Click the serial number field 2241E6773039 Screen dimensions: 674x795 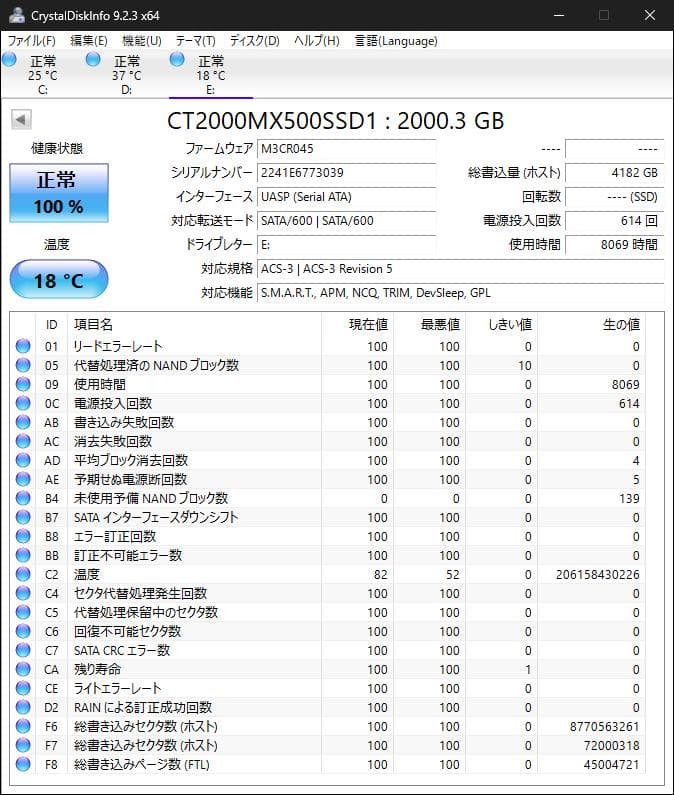click(x=346, y=172)
